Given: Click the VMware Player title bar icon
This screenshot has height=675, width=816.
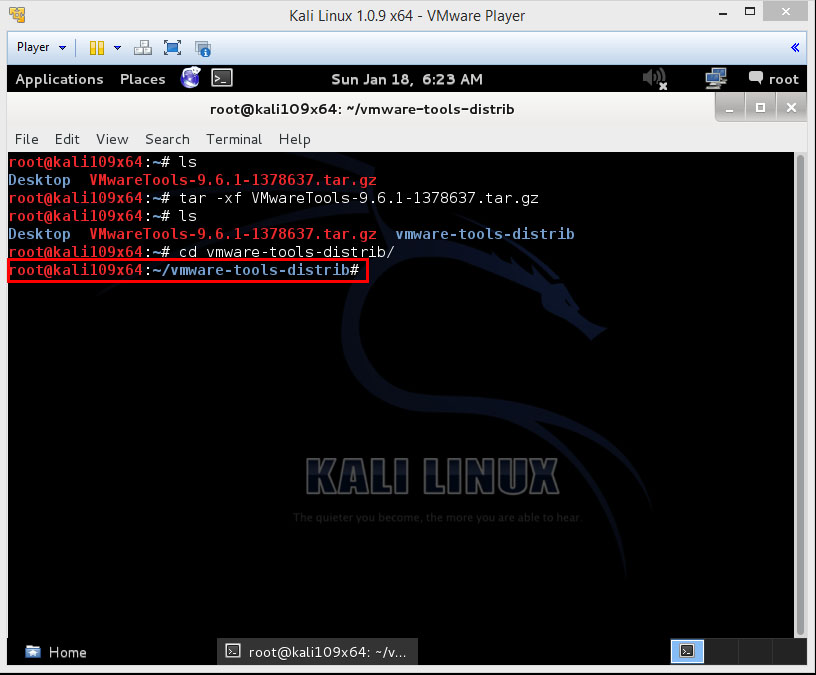Looking at the screenshot, I should 17,15.
